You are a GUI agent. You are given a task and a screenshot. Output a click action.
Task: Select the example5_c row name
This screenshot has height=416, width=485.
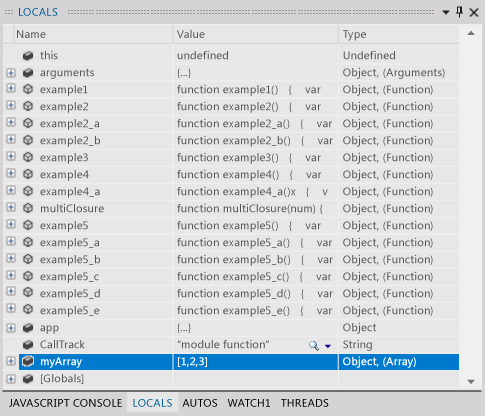(x=69, y=277)
